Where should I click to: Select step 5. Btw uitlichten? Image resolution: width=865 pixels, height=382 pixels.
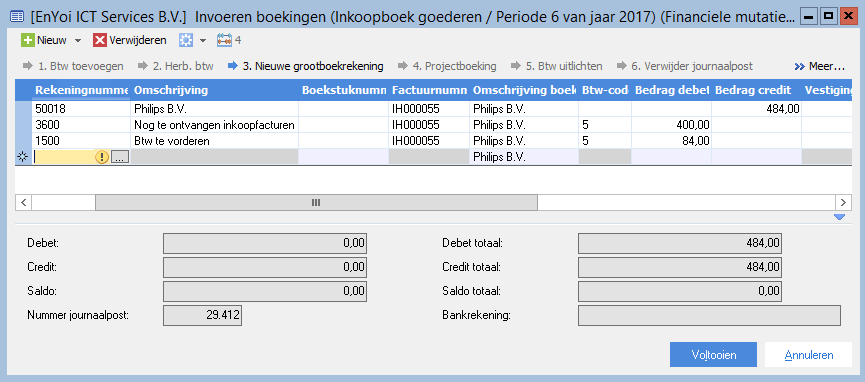[x=556, y=66]
